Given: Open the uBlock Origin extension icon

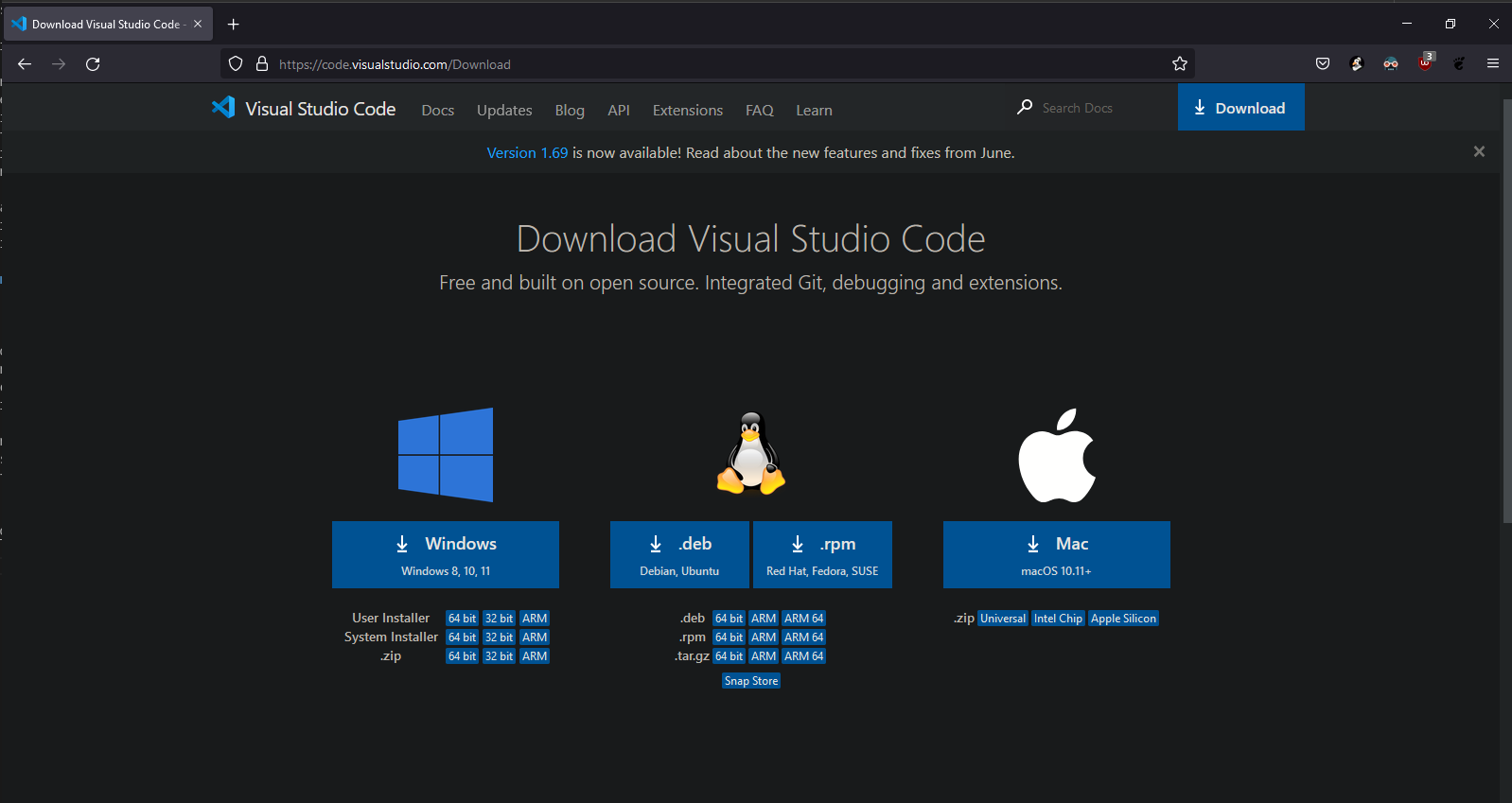Looking at the screenshot, I should (x=1426, y=63).
